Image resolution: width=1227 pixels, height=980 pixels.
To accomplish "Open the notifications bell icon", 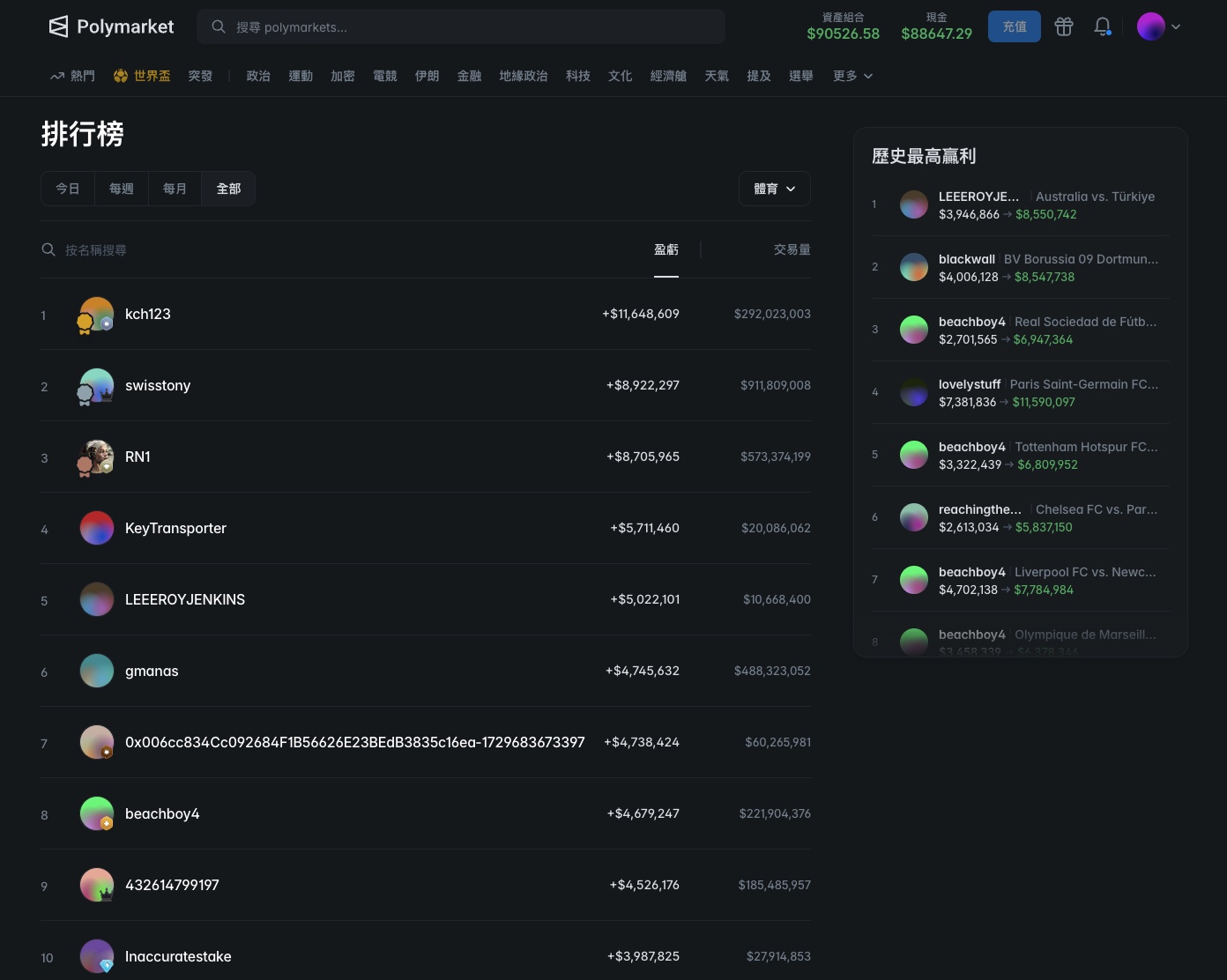I will click(1102, 26).
